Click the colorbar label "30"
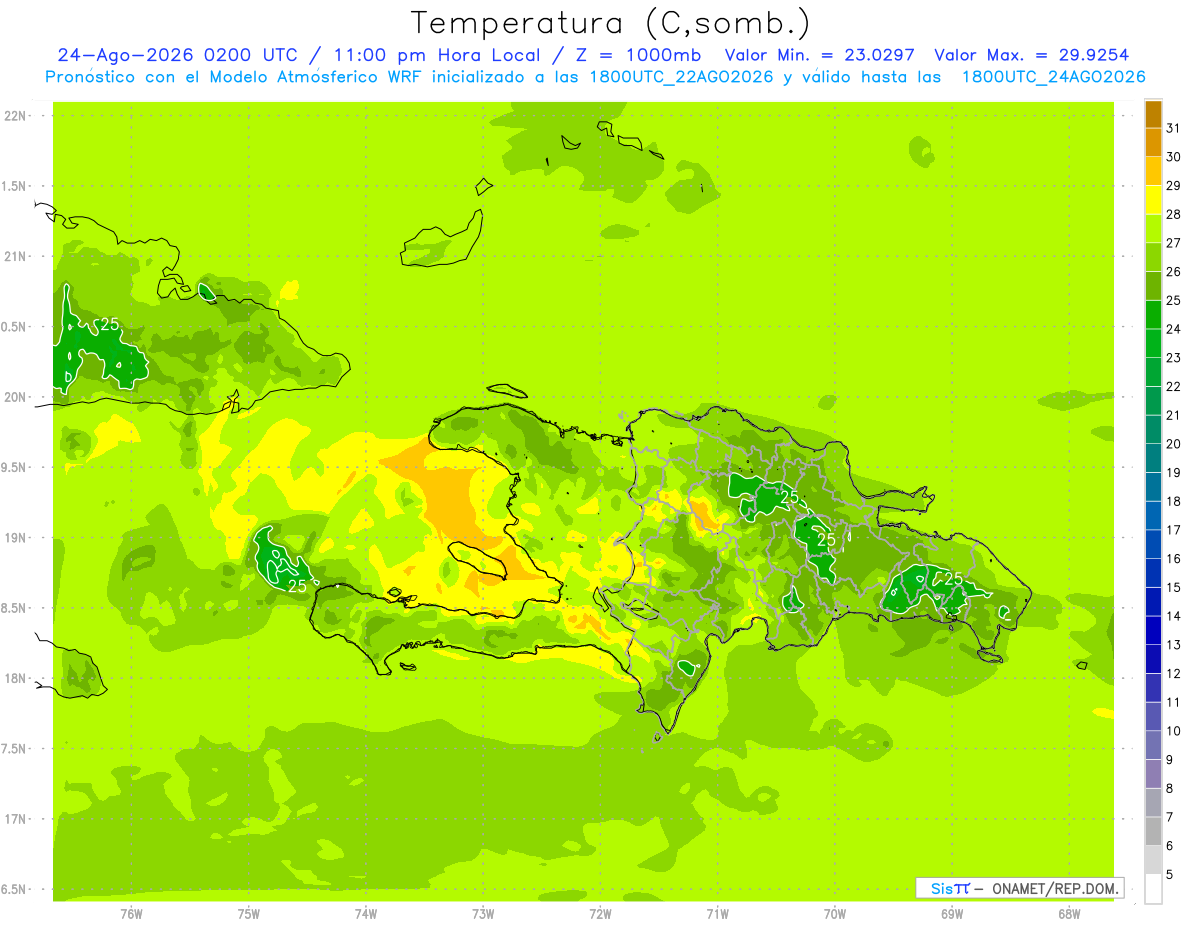The image size is (1200, 927). coord(1174,157)
